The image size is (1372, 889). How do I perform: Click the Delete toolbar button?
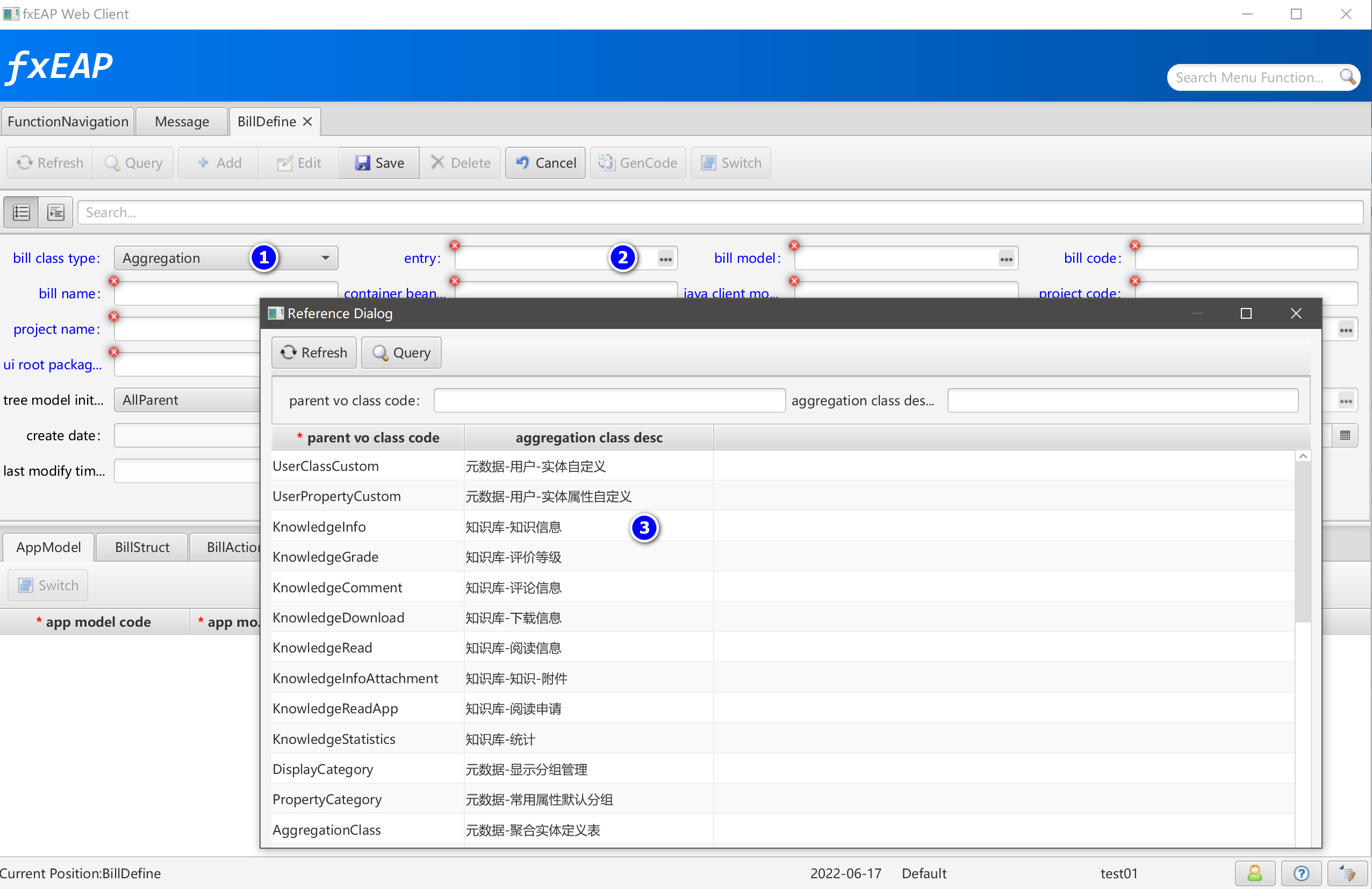(x=460, y=163)
